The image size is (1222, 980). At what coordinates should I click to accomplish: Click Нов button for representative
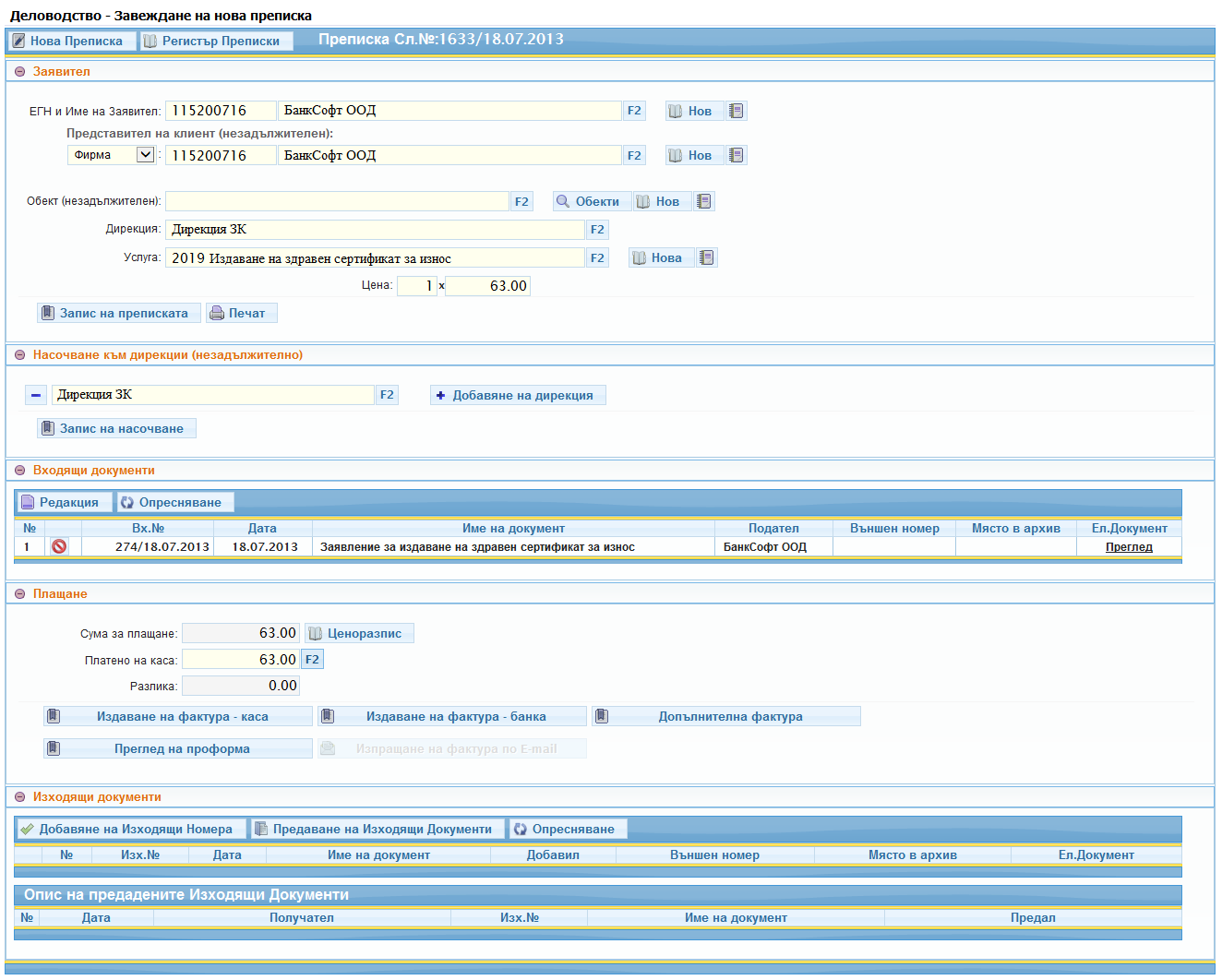click(695, 155)
